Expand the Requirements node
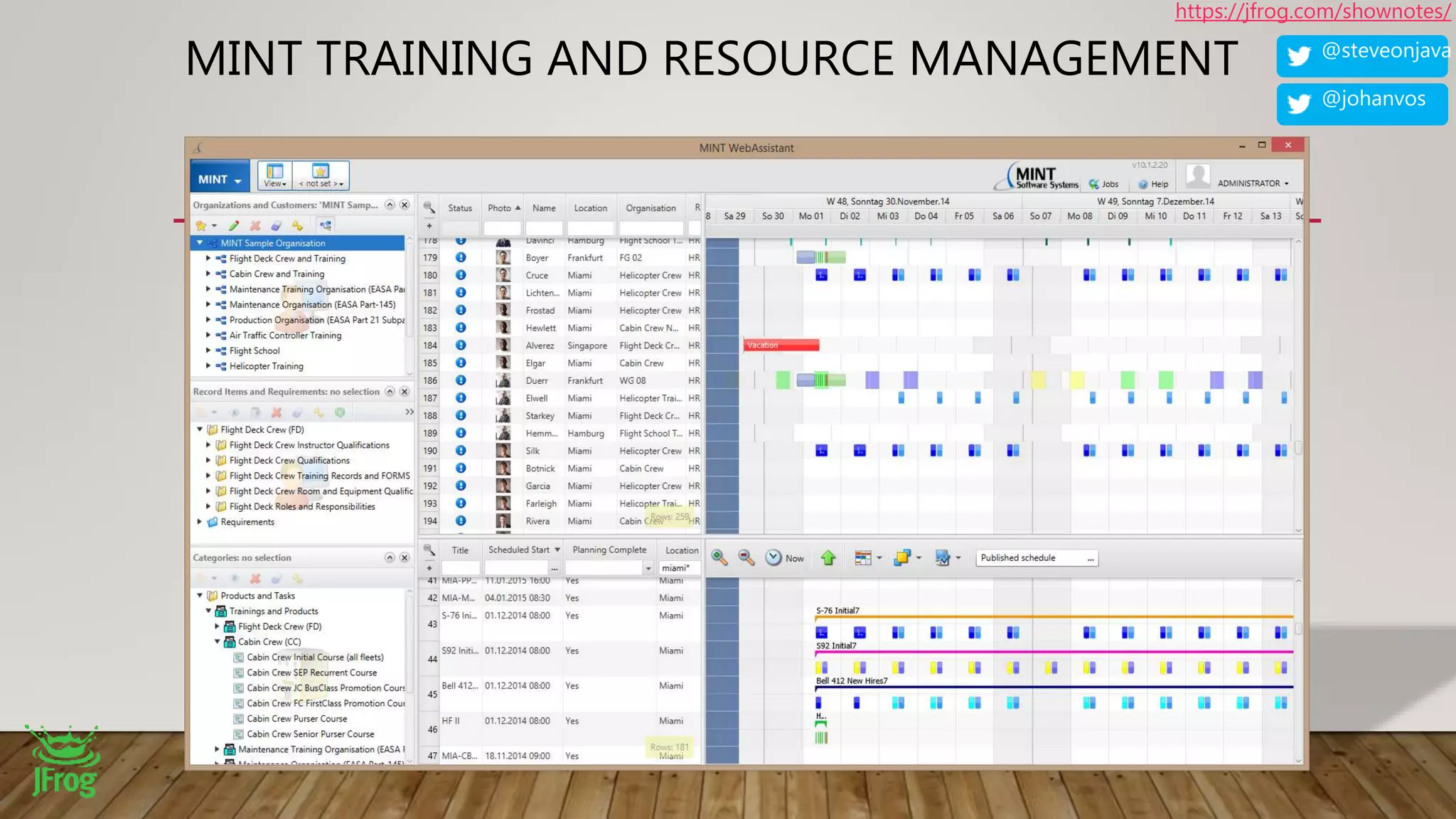Image resolution: width=1456 pixels, height=819 pixels. tap(200, 522)
